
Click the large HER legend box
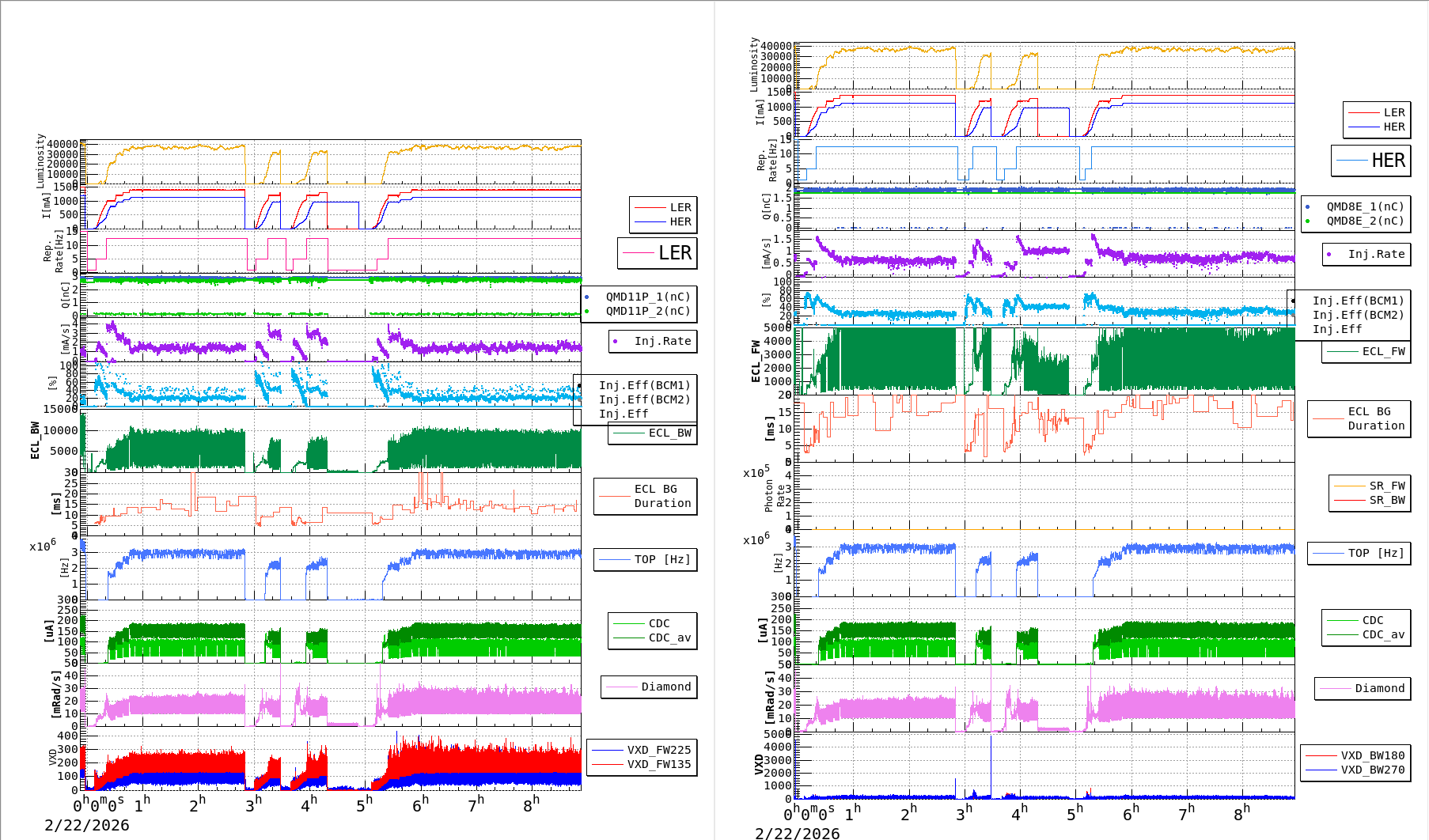tap(1370, 161)
